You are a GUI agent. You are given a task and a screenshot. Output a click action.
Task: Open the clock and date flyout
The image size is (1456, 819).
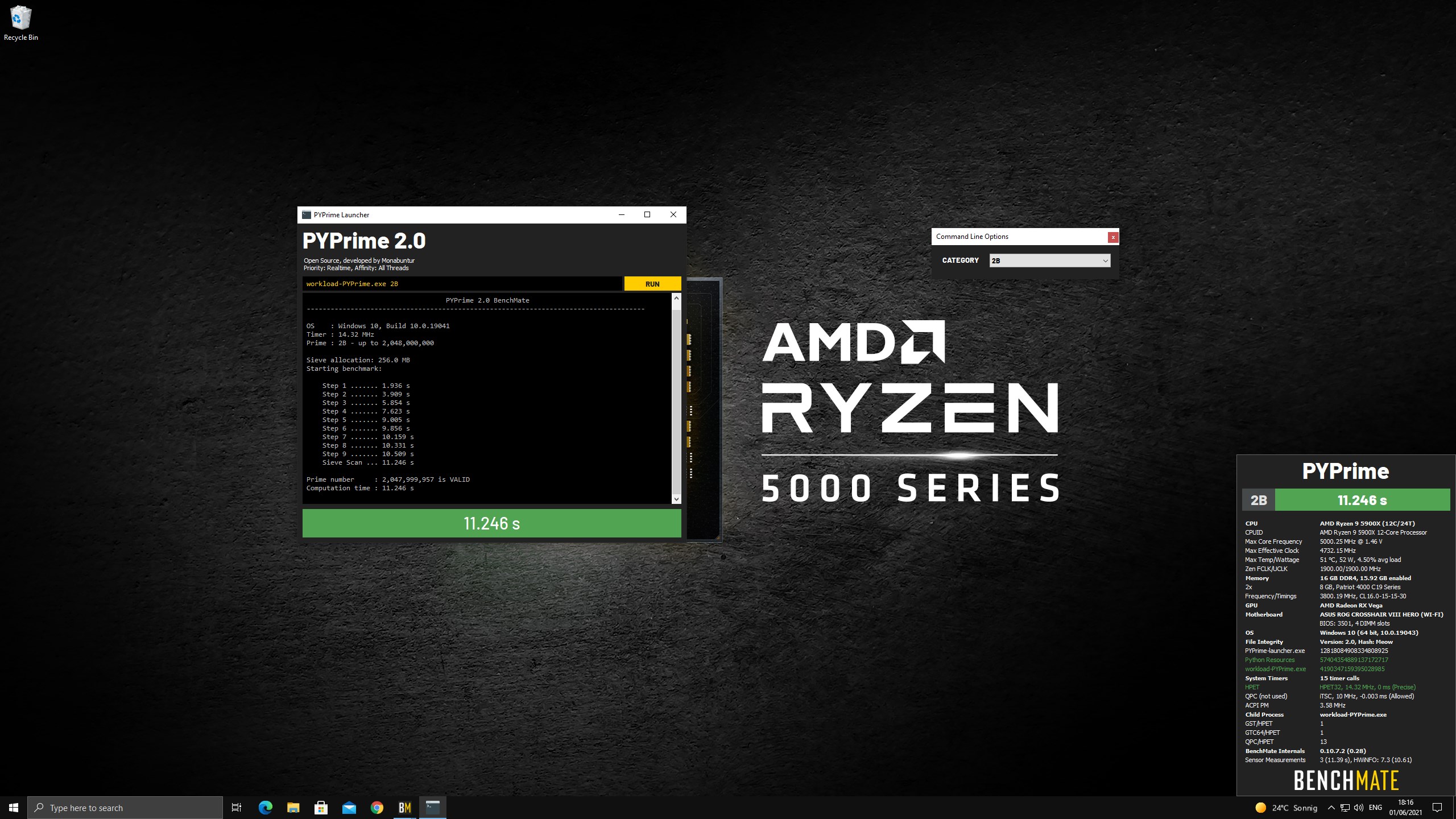1405,808
